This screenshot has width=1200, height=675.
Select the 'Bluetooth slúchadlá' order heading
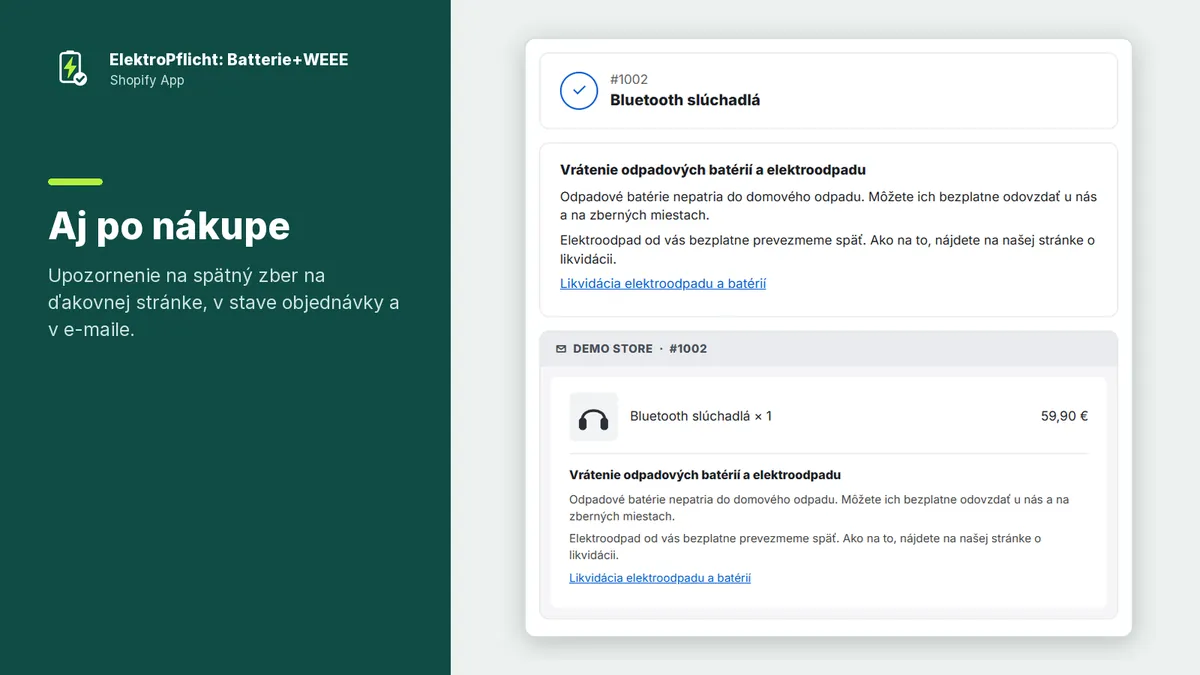click(x=685, y=100)
